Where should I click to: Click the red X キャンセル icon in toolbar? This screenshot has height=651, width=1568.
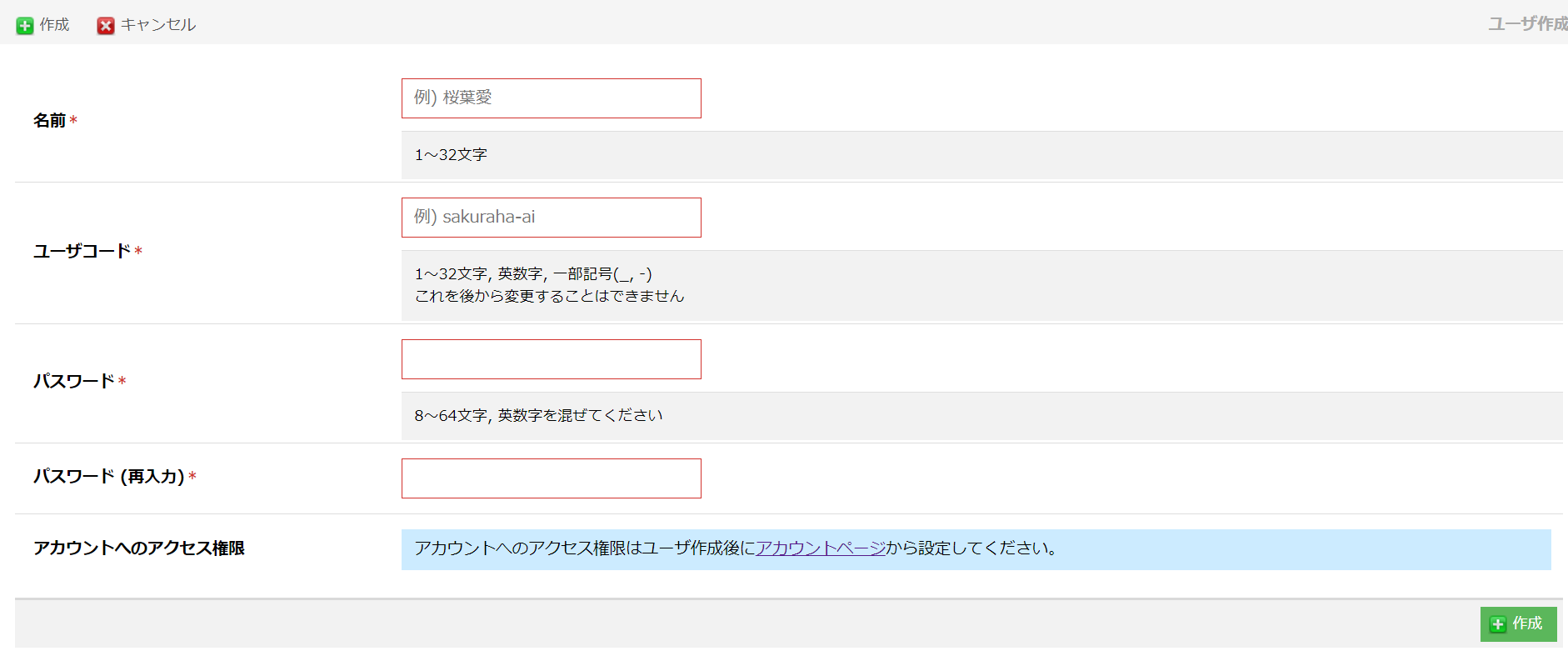point(106,26)
